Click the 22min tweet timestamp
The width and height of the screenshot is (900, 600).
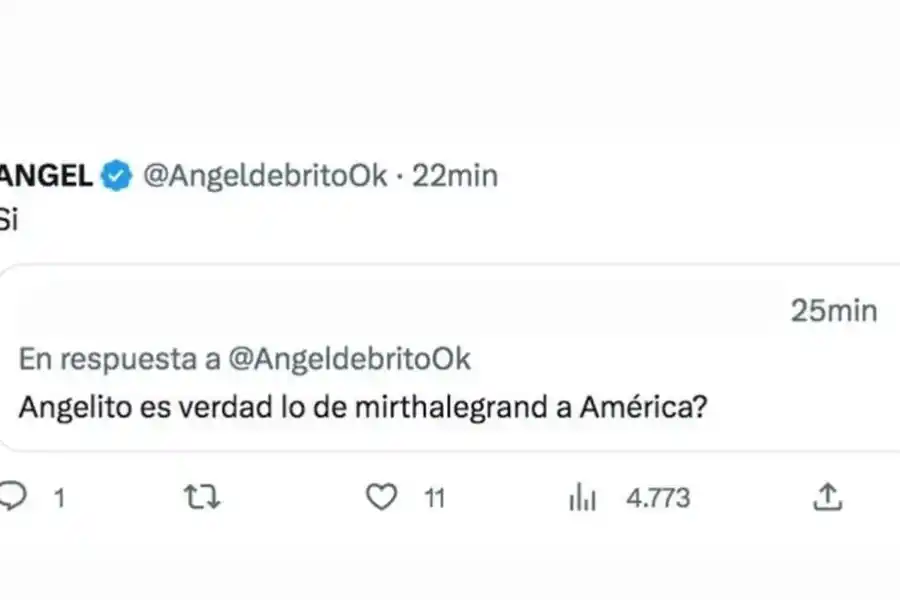point(455,176)
